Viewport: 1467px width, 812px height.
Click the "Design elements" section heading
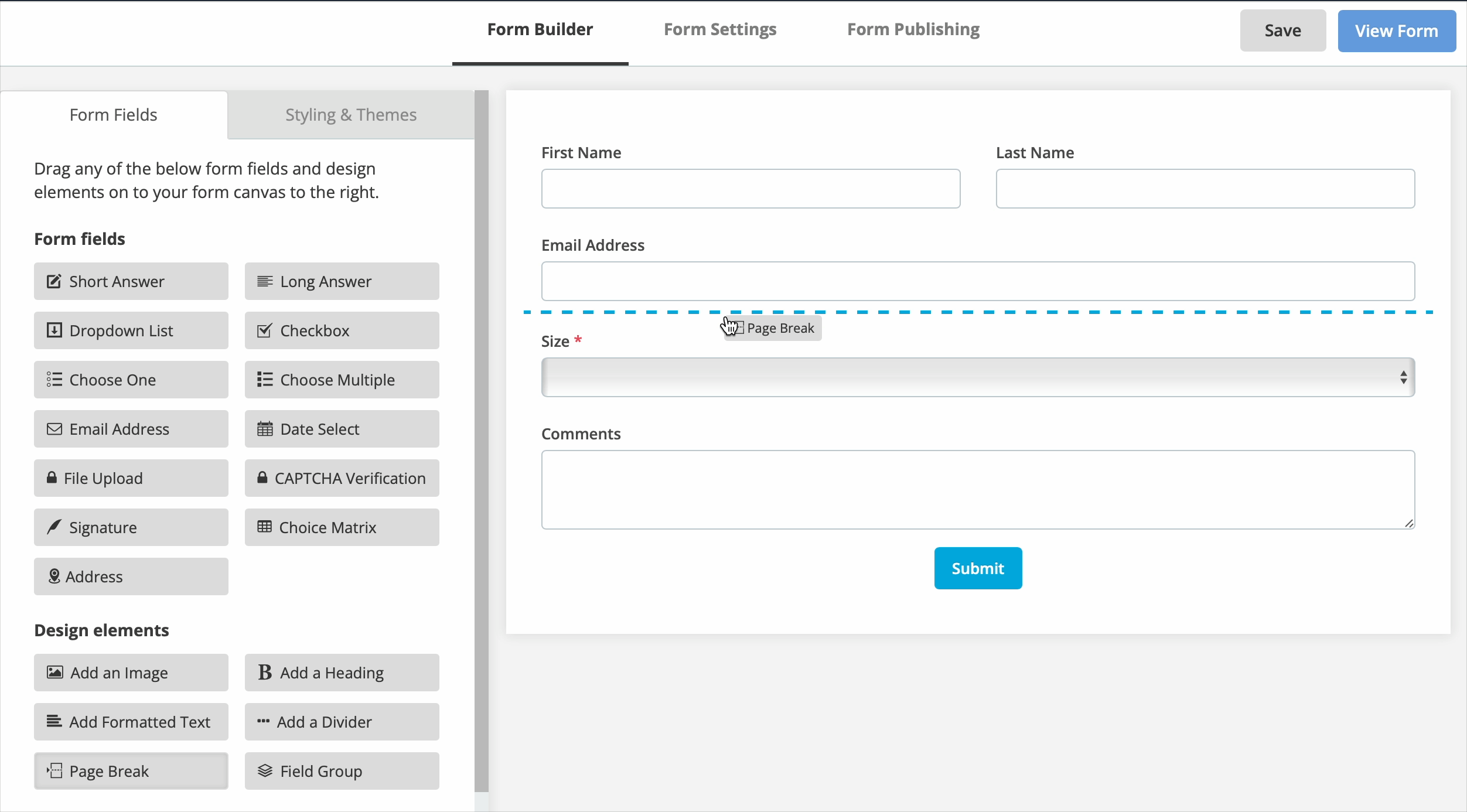[101, 630]
